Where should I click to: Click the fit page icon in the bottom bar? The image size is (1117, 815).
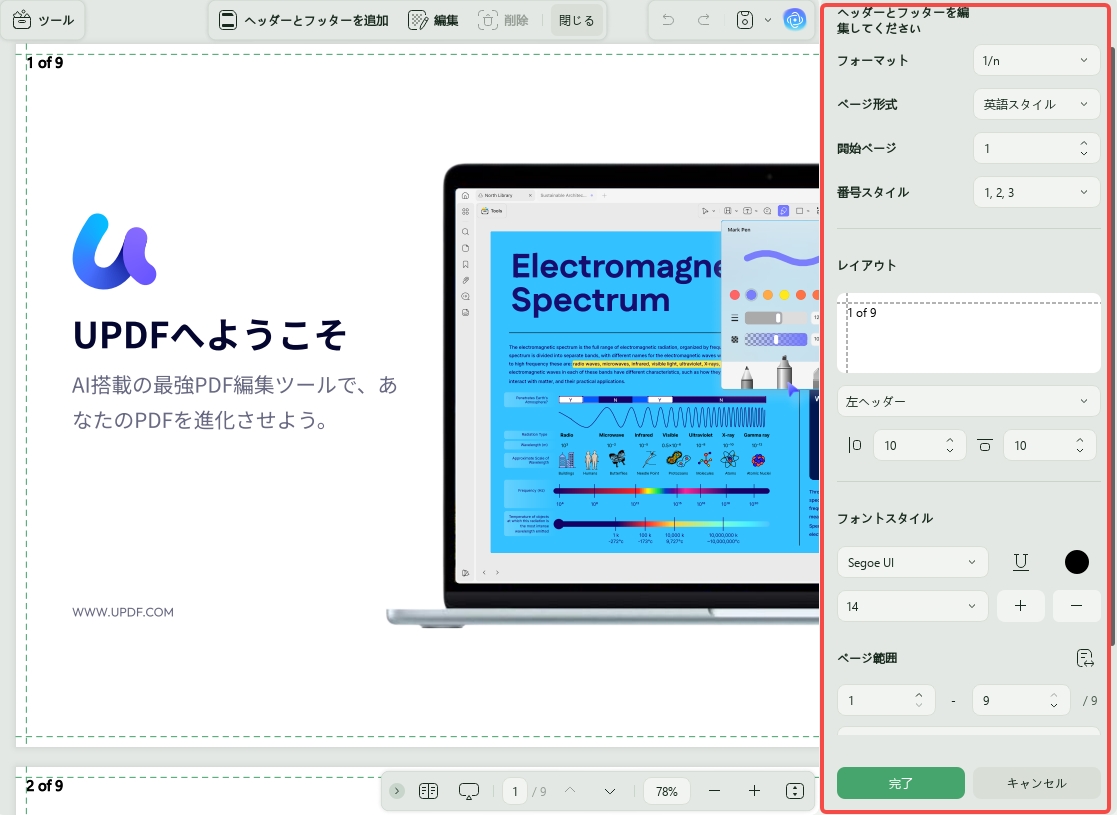click(794, 791)
